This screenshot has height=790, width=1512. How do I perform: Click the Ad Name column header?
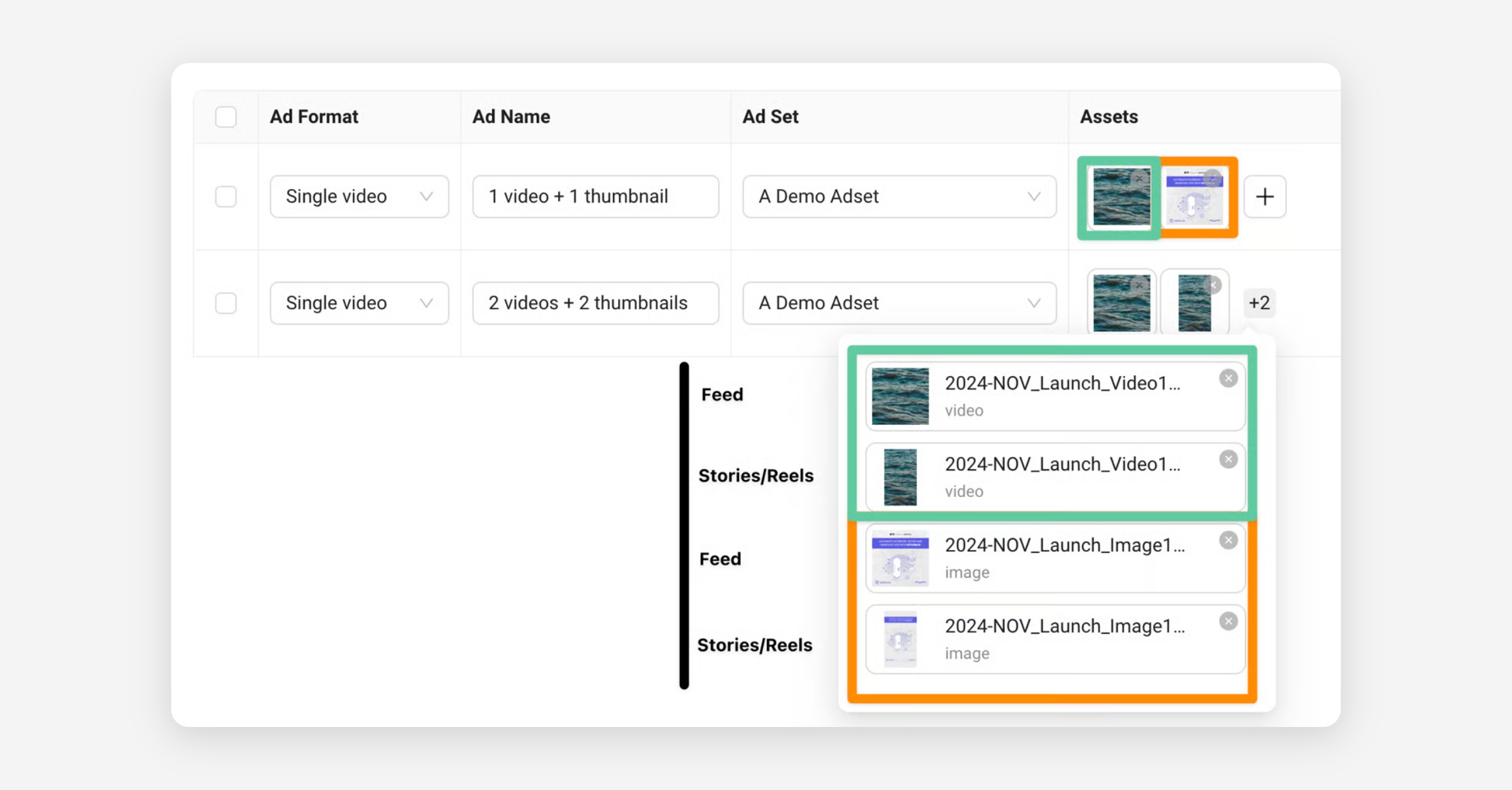(x=511, y=117)
